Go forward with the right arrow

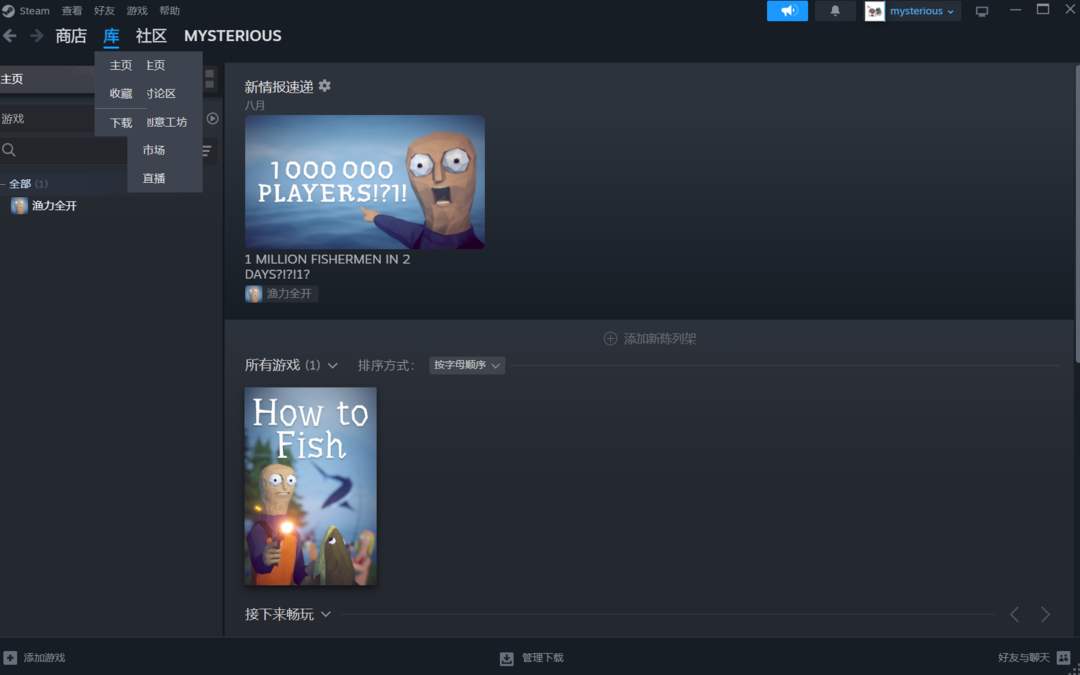[37, 35]
